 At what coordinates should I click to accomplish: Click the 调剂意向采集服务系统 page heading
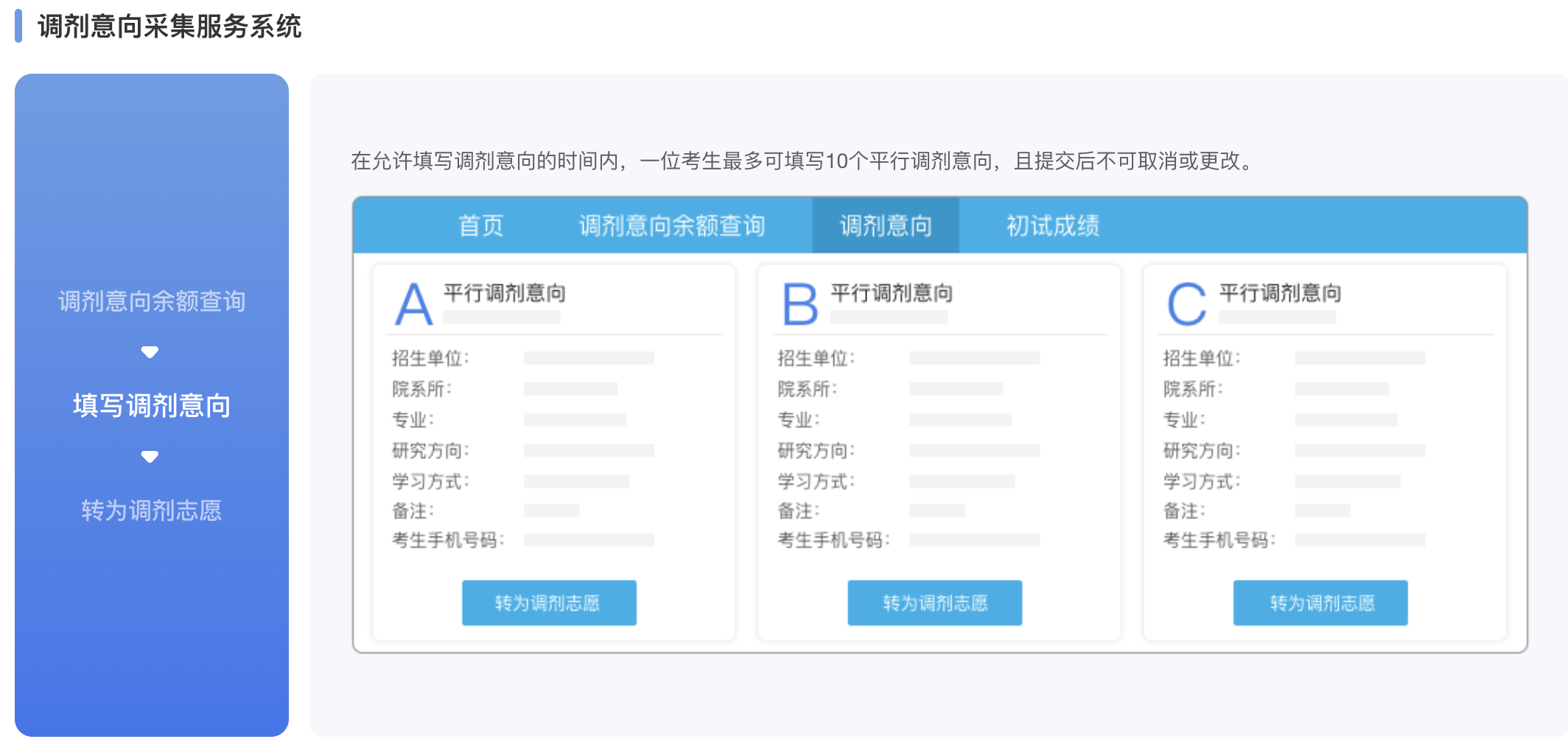pos(169,27)
